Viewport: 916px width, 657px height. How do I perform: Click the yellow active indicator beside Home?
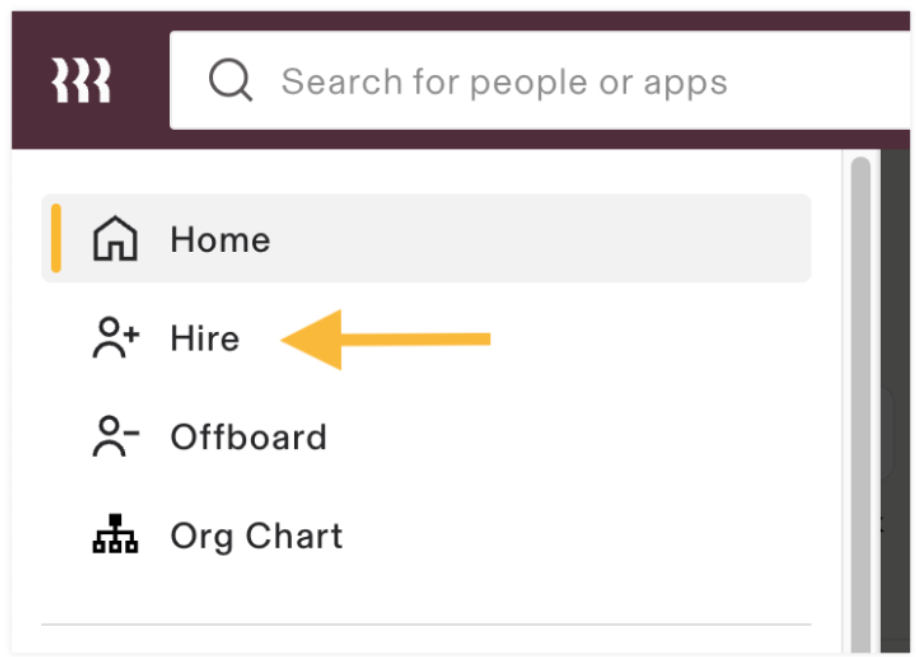(57, 238)
